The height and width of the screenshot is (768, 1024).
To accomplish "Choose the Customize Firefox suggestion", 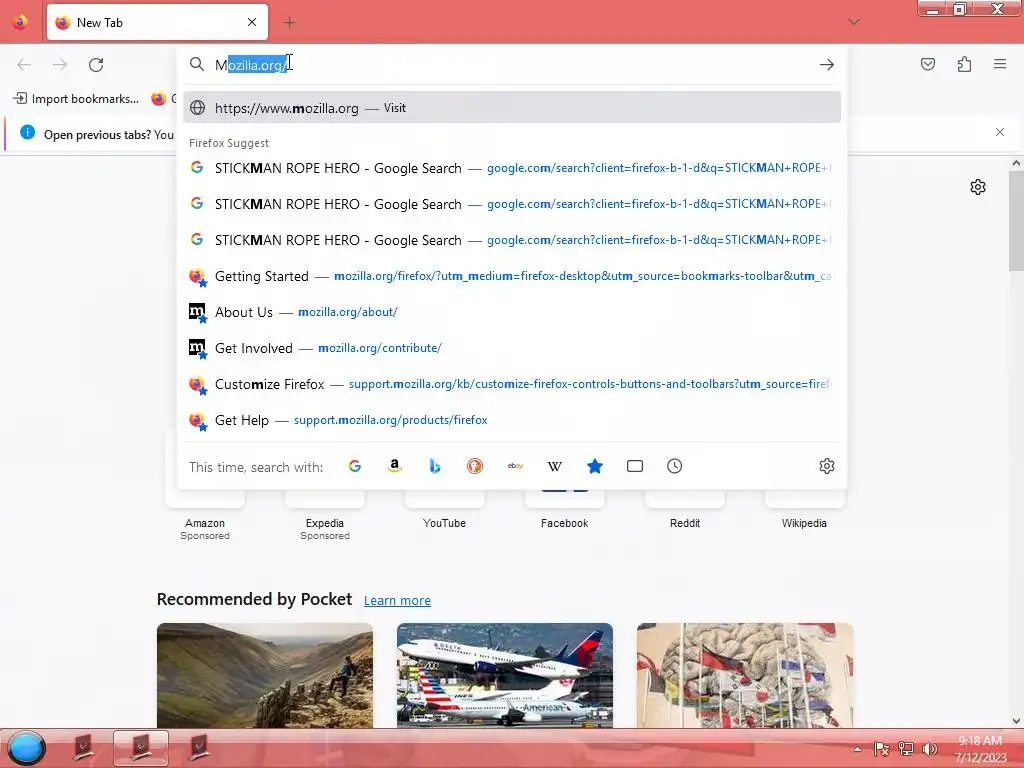I will coord(512,384).
